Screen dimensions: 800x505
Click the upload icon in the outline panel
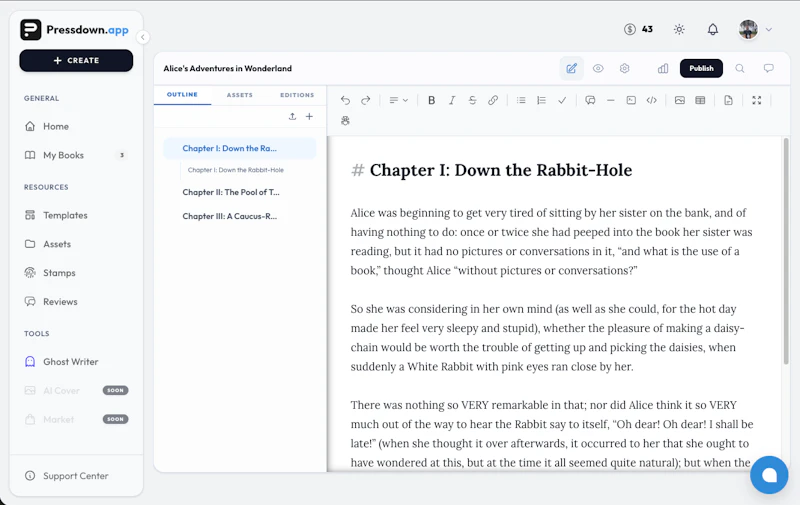pyautogui.click(x=292, y=116)
